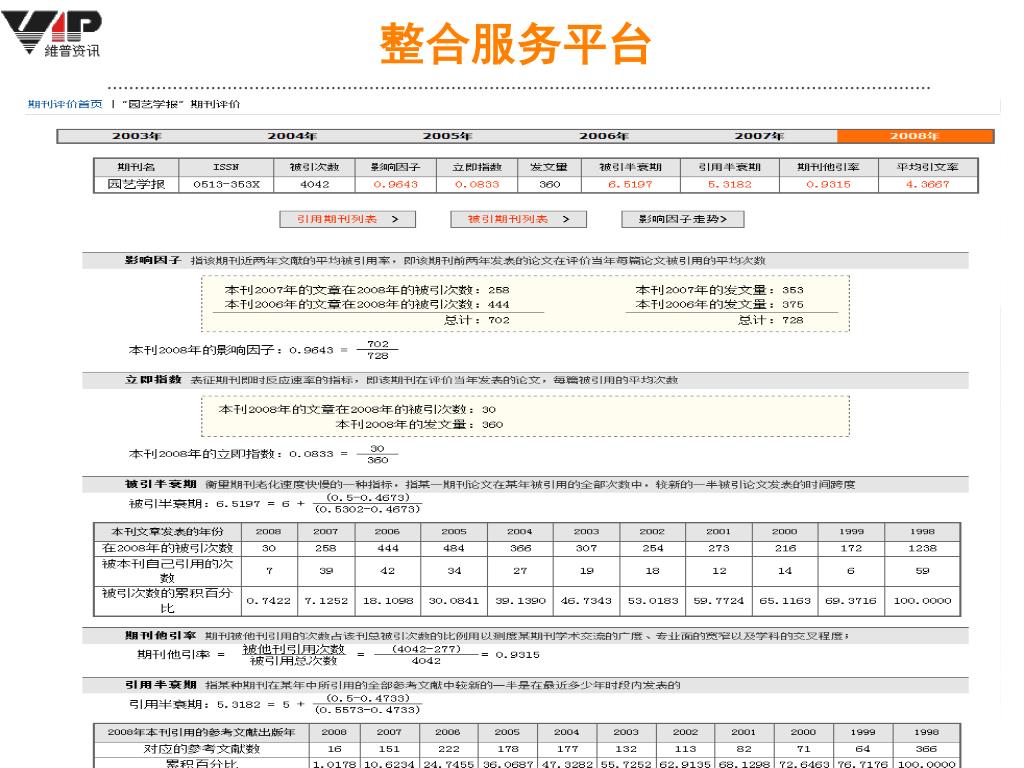Select the 2004年 year tab
The width and height of the screenshot is (1024, 768).
292,136
